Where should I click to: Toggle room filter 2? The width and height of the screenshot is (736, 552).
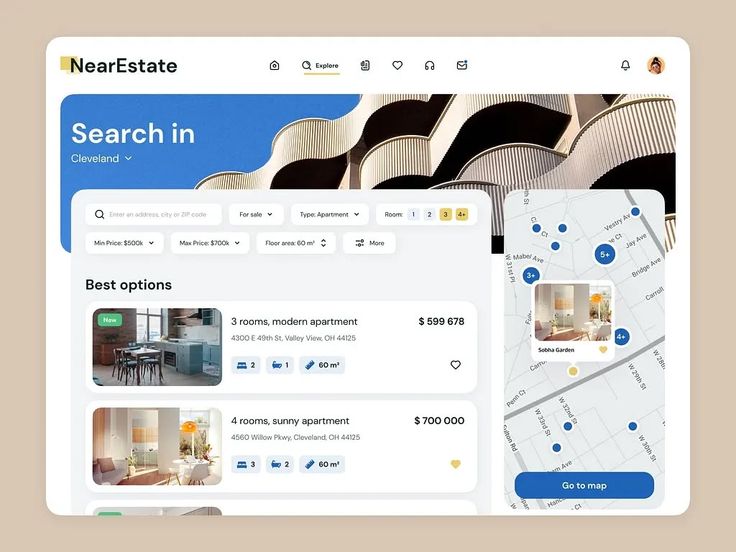pos(429,215)
